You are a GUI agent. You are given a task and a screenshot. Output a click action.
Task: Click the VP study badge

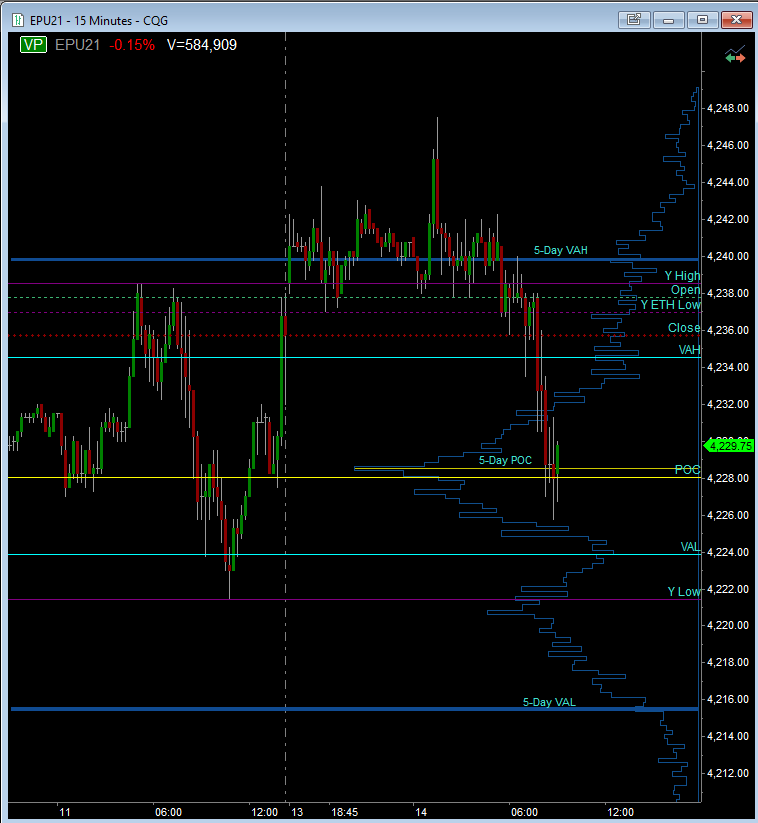point(33,45)
